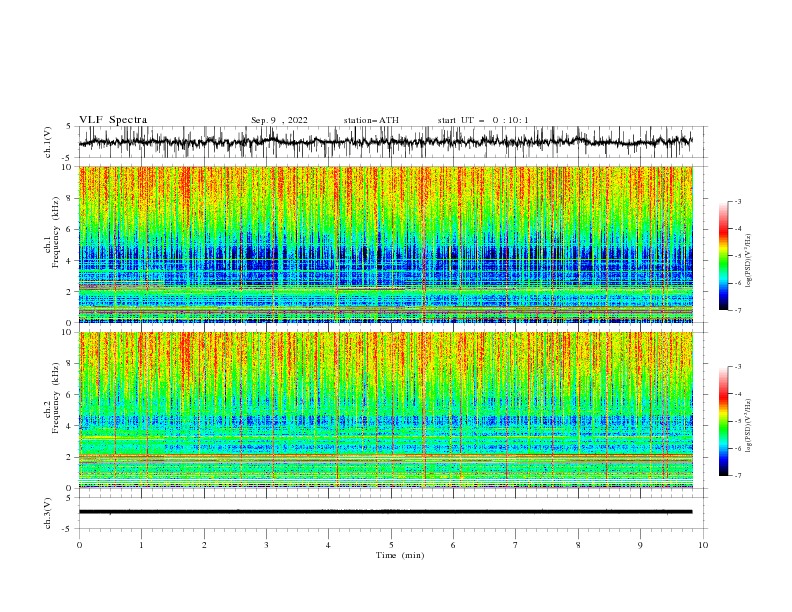Click the "10" tick on the time axis
The width and height of the screenshot is (792, 612).
(x=703, y=545)
